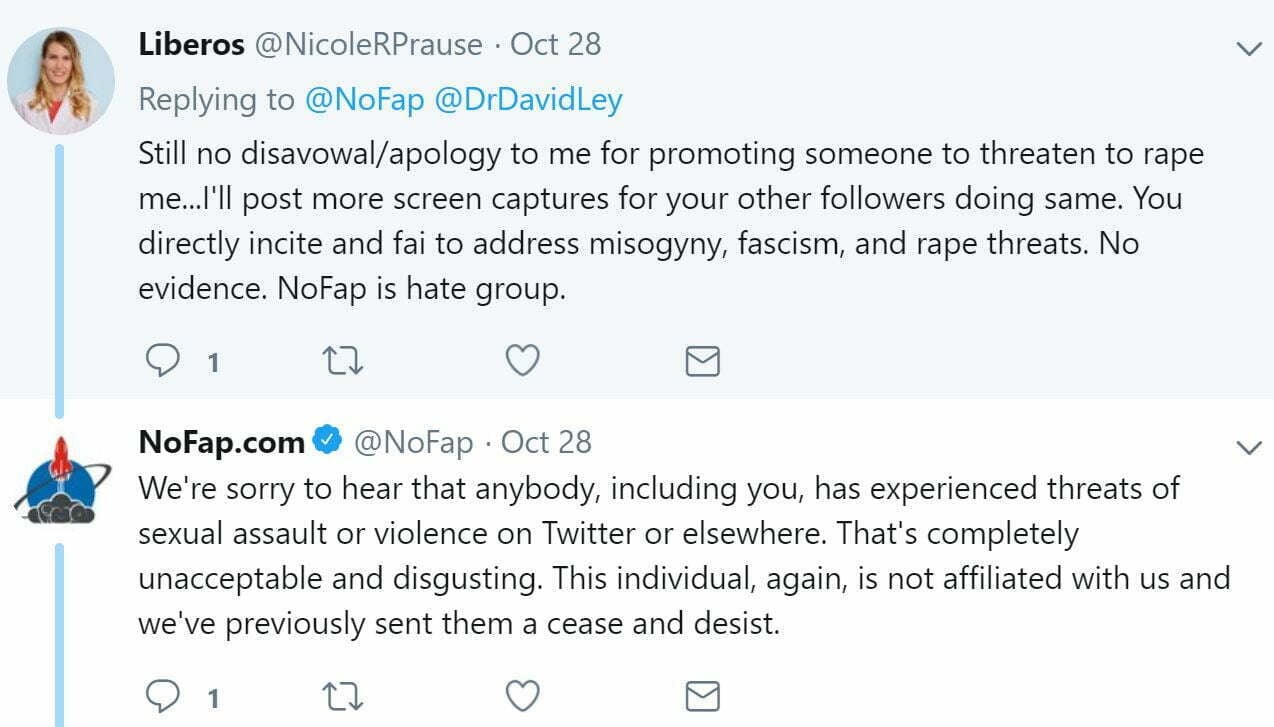Like the NoFap.com tweet

[x=523, y=695]
